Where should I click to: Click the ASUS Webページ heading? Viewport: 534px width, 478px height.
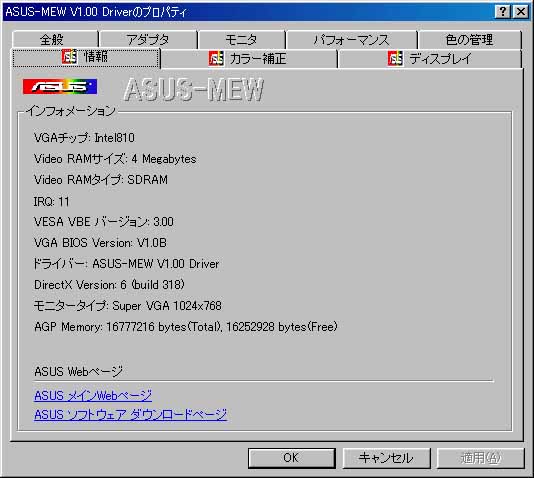click(78, 371)
